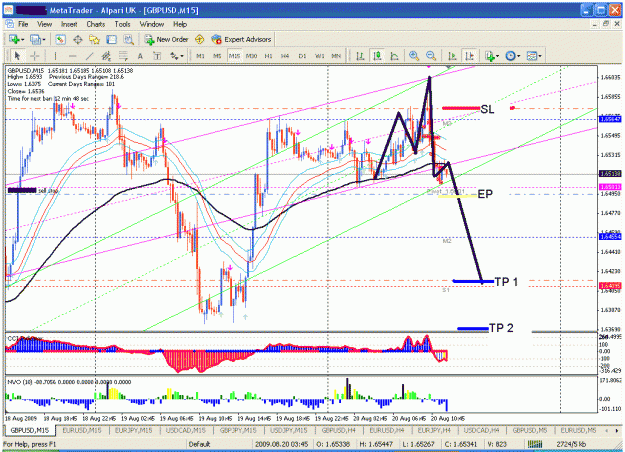
Task: Open the Tools menu
Action: [x=122, y=24]
